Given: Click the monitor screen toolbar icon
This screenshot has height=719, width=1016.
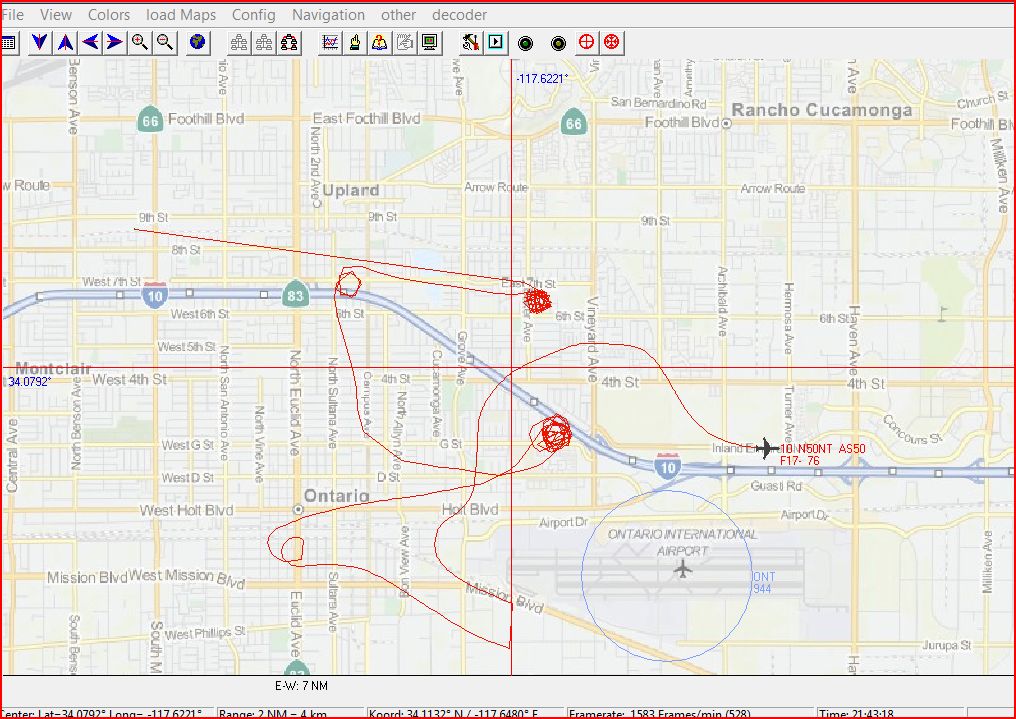Looking at the screenshot, I should (430, 42).
